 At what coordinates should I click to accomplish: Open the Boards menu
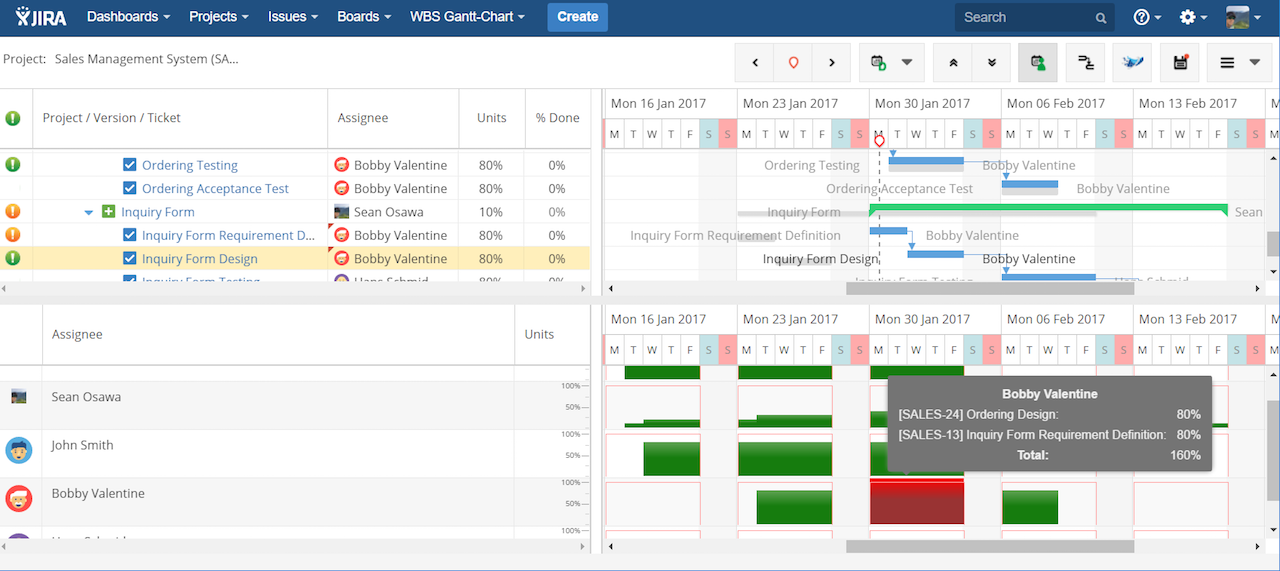365,17
